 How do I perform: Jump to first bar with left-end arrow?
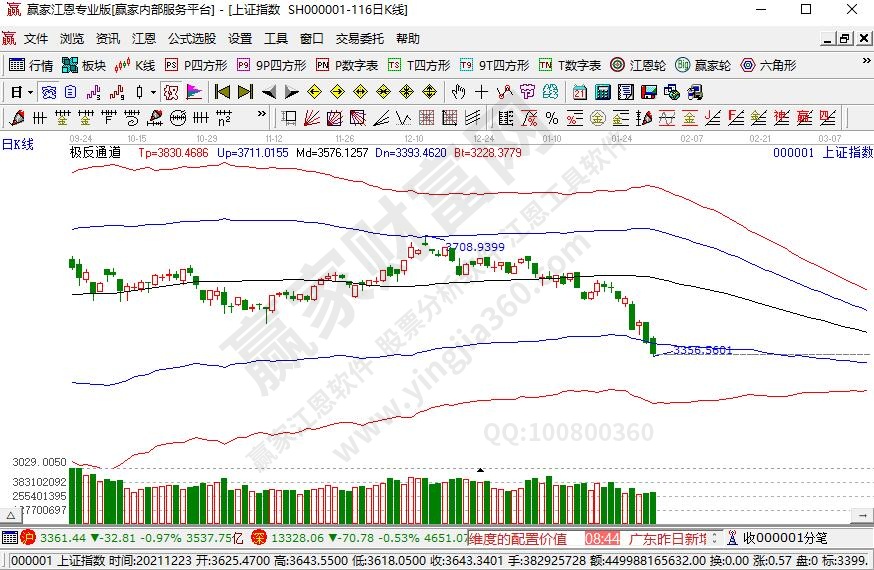[x=221, y=92]
